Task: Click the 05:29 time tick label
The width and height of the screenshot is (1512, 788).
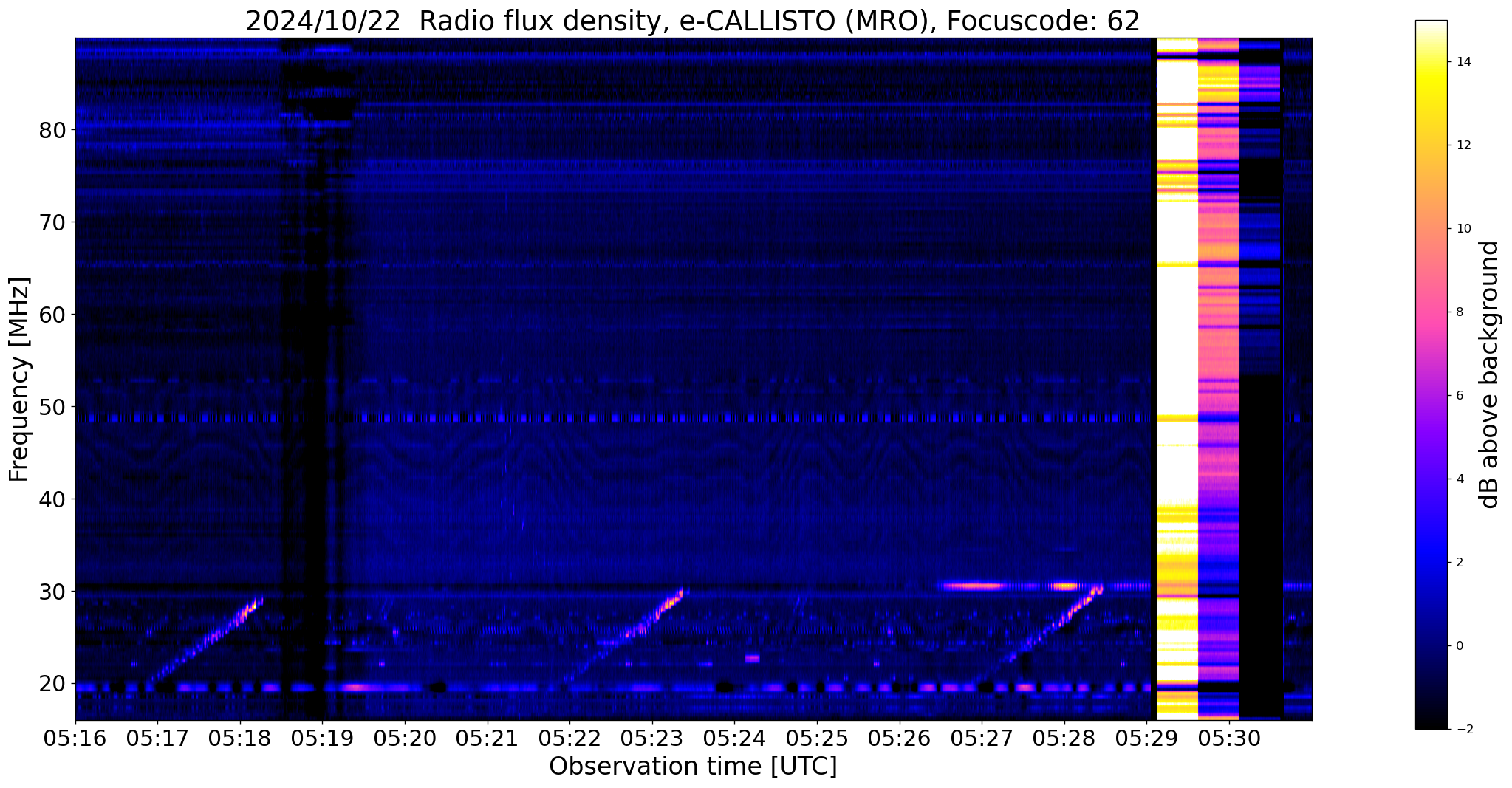Action: click(x=1147, y=739)
